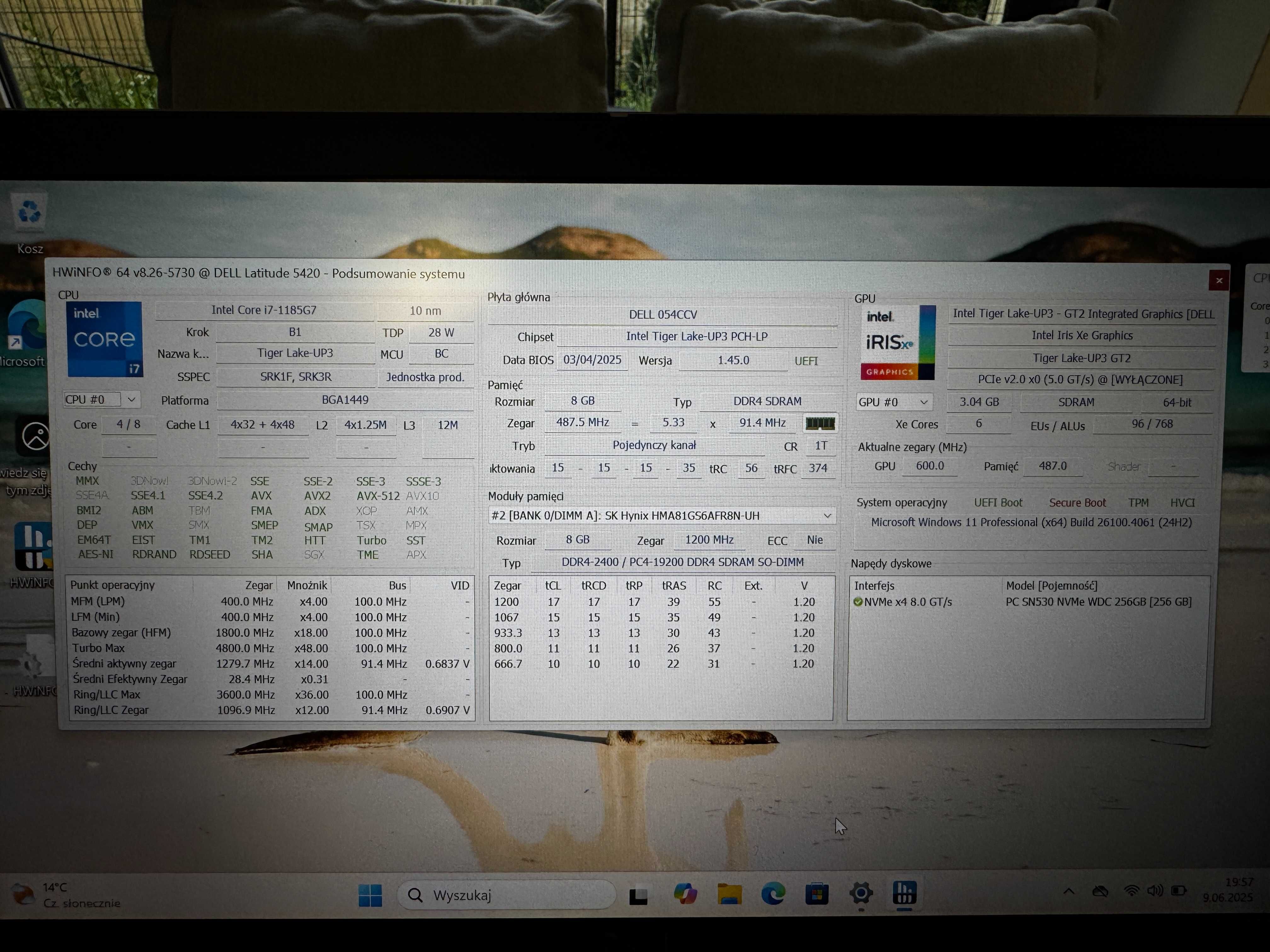Click the OneDrive cloud tray icon

[1100, 891]
